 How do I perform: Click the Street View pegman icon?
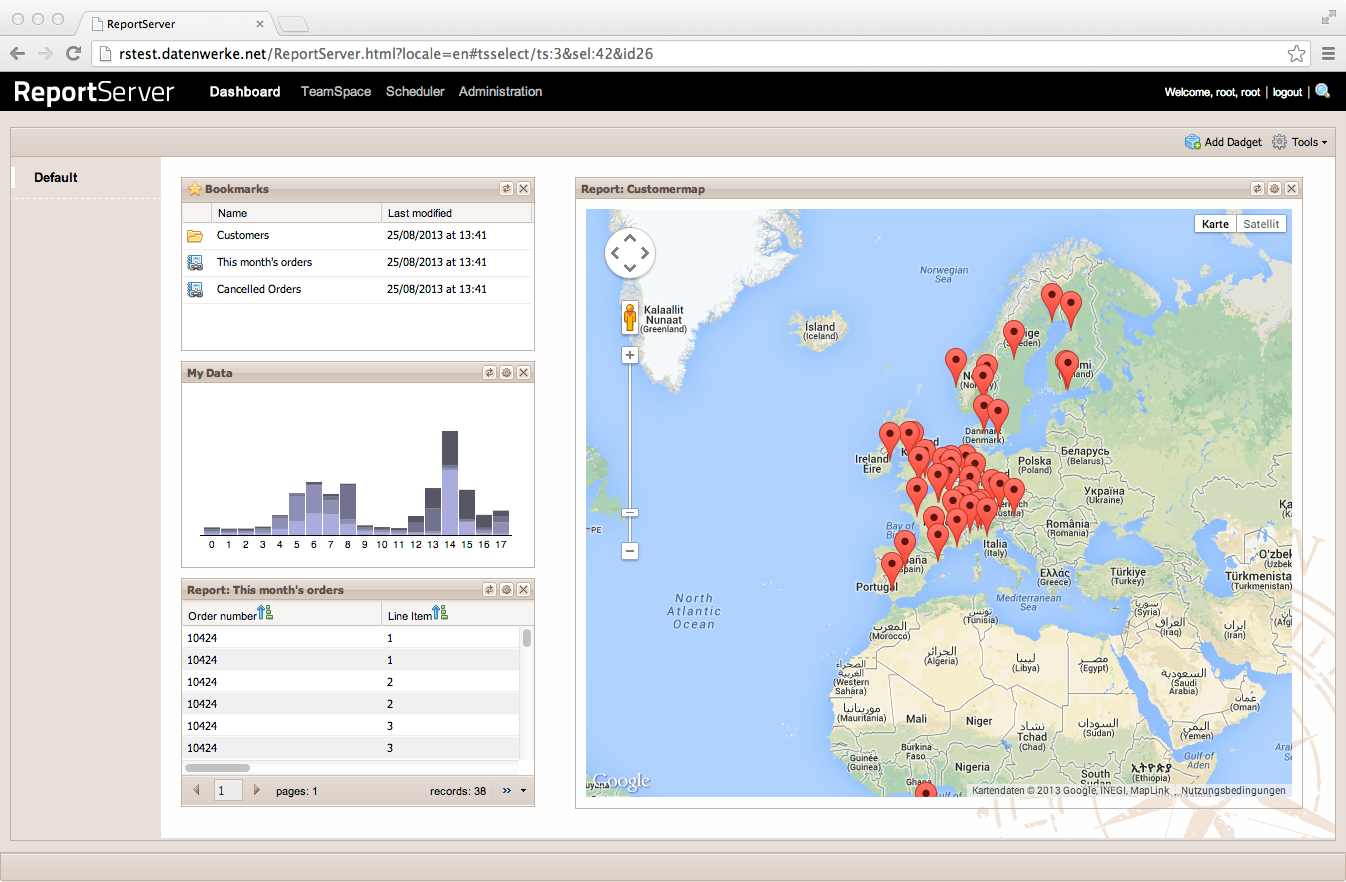tap(630, 317)
